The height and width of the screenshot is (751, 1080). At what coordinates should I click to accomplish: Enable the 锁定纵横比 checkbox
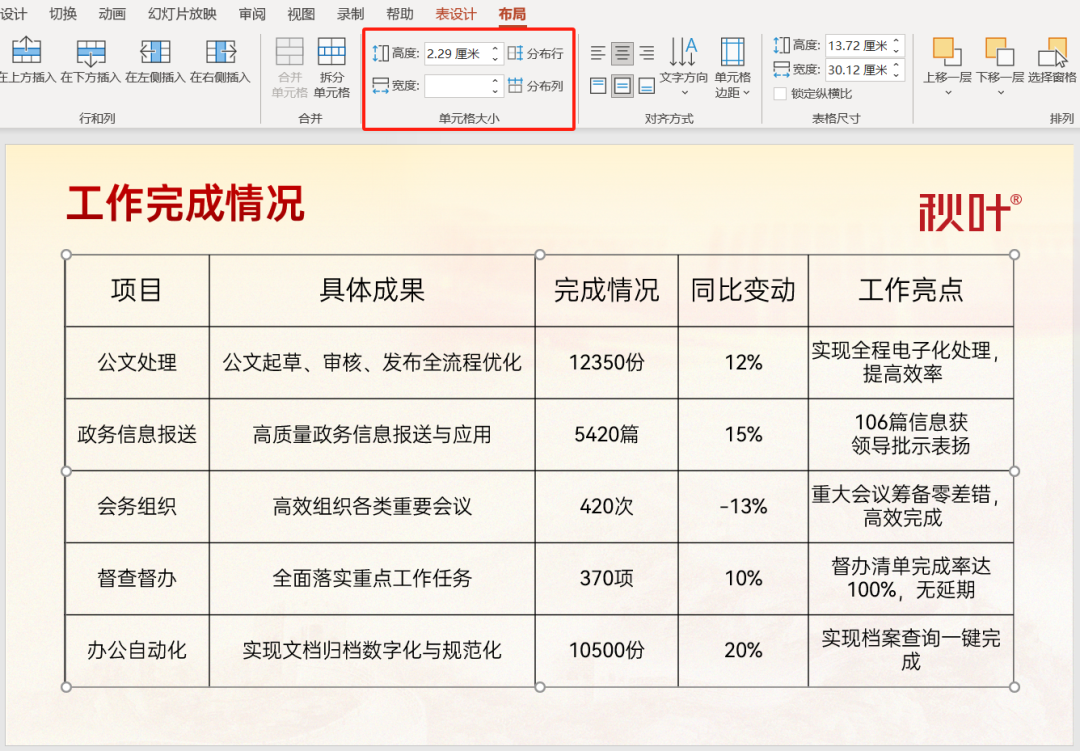coord(780,94)
